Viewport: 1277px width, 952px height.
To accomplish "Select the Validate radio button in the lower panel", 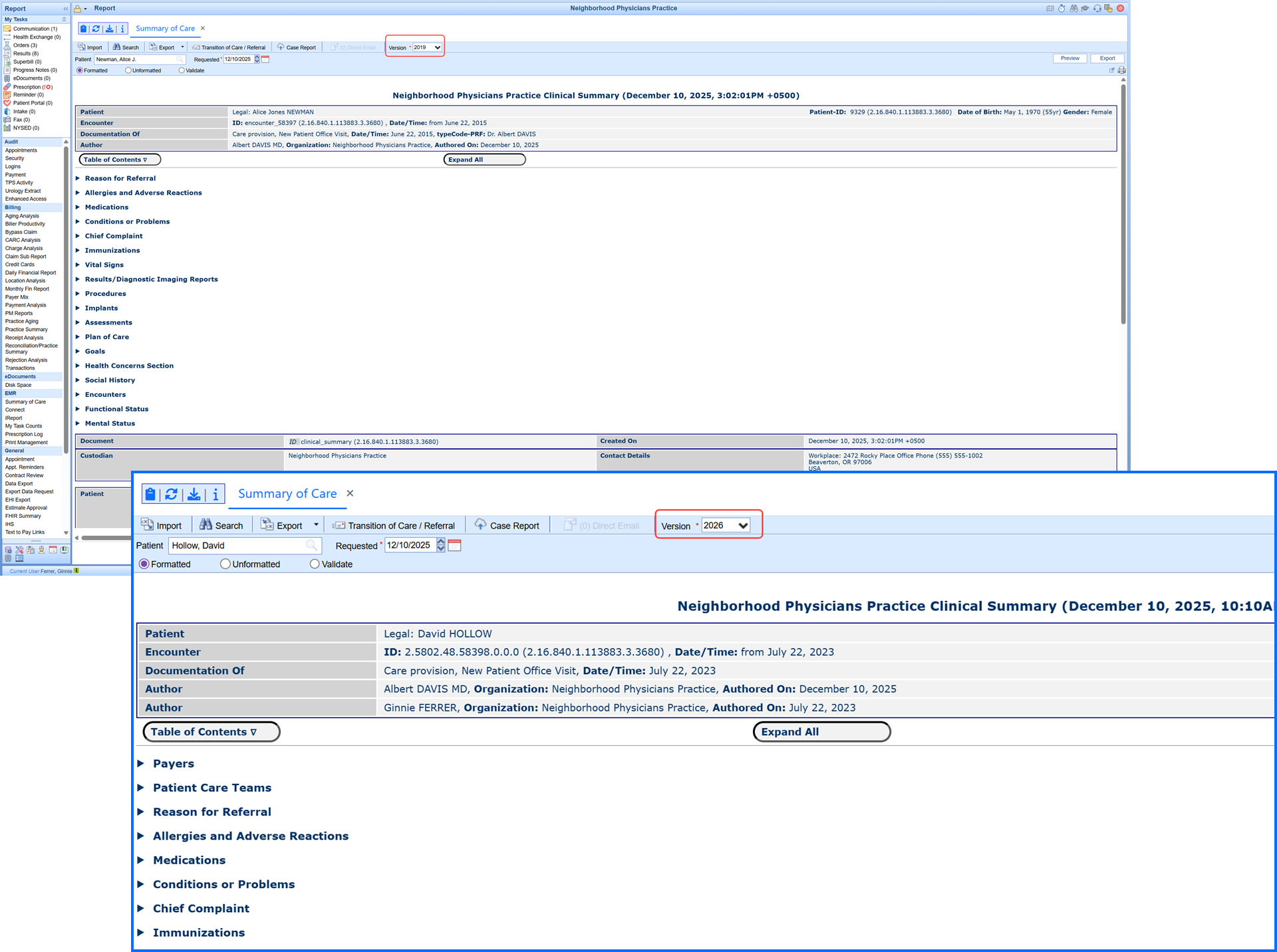I will tap(315, 564).
